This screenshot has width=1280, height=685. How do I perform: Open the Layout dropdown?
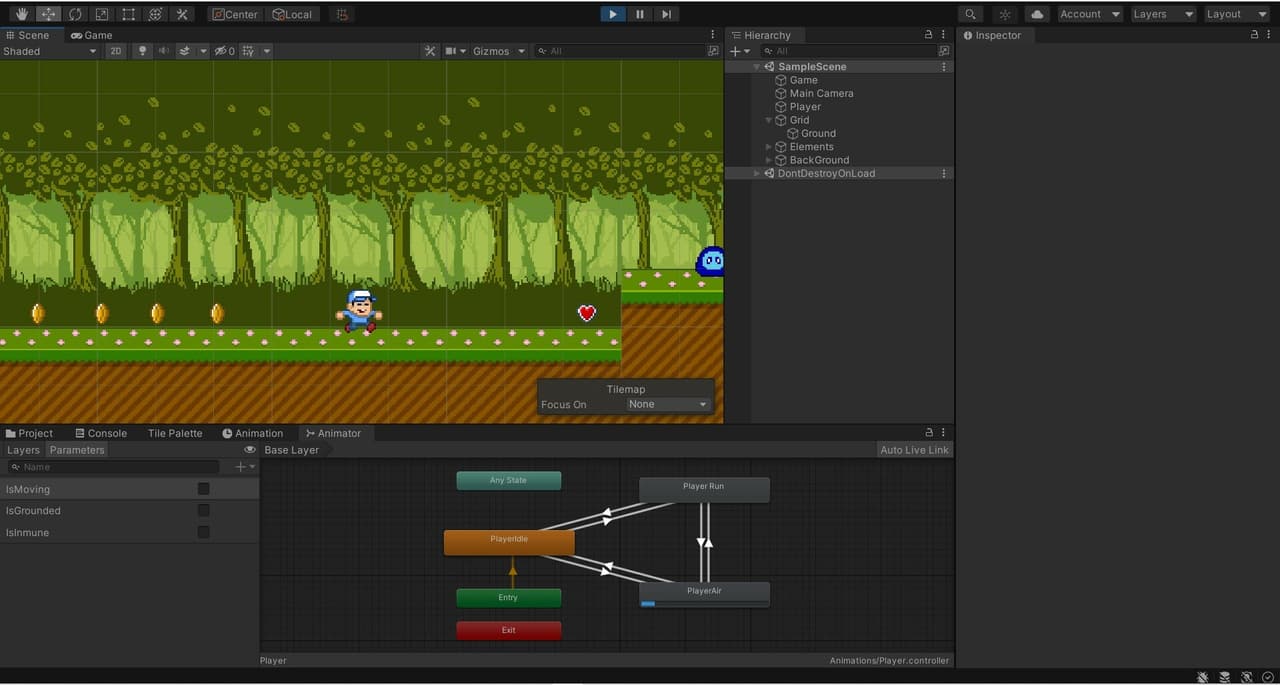pyautogui.click(x=1236, y=14)
